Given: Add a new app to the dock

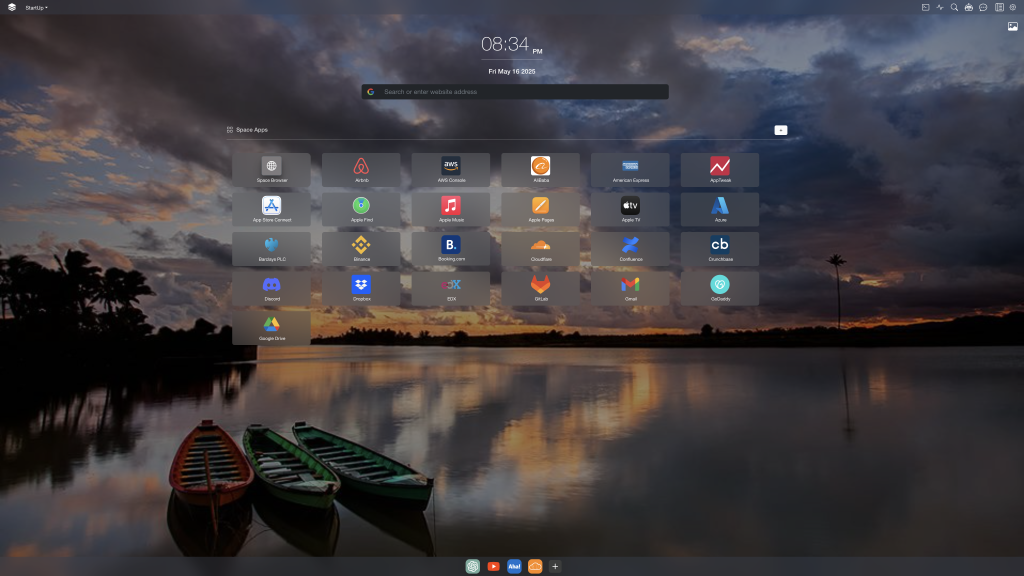Looking at the screenshot, I should click(555, 566).
